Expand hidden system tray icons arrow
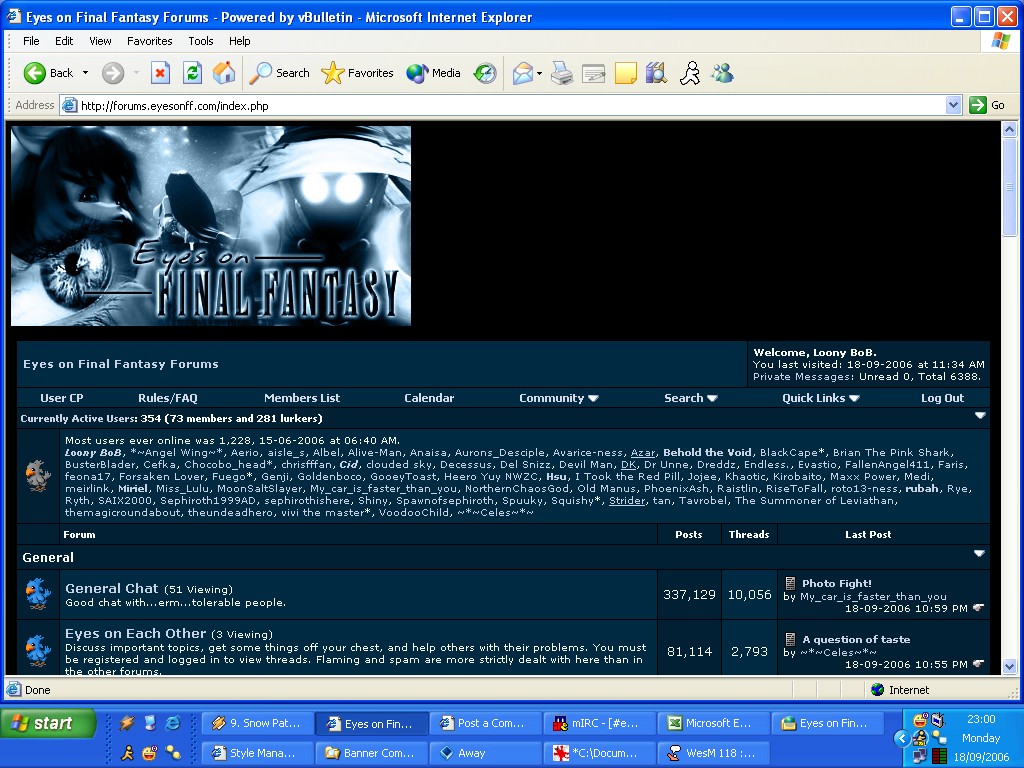Viewport: 1024px width, 768px height. point(901,738)
